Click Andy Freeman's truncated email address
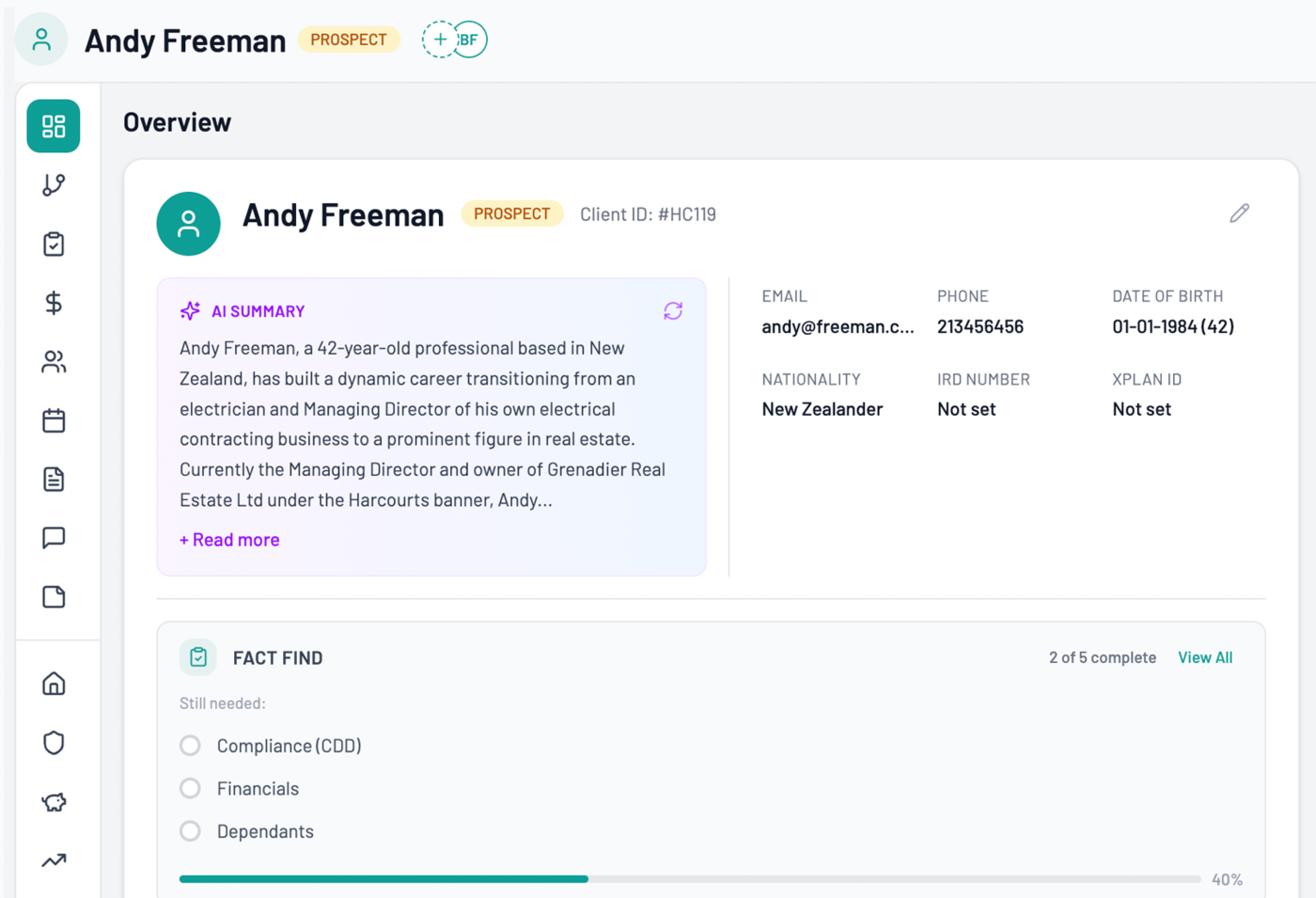The height and width of the screenshot is (898, 1316). click(837, 326)
